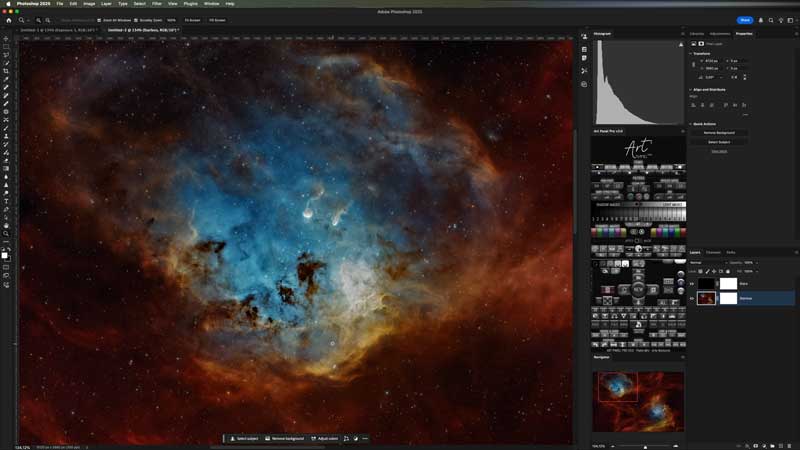Viewport: 800px width, 450px height.
Task: Pick the Zoom tool in the left toolbar
Action: pos(6,233)
